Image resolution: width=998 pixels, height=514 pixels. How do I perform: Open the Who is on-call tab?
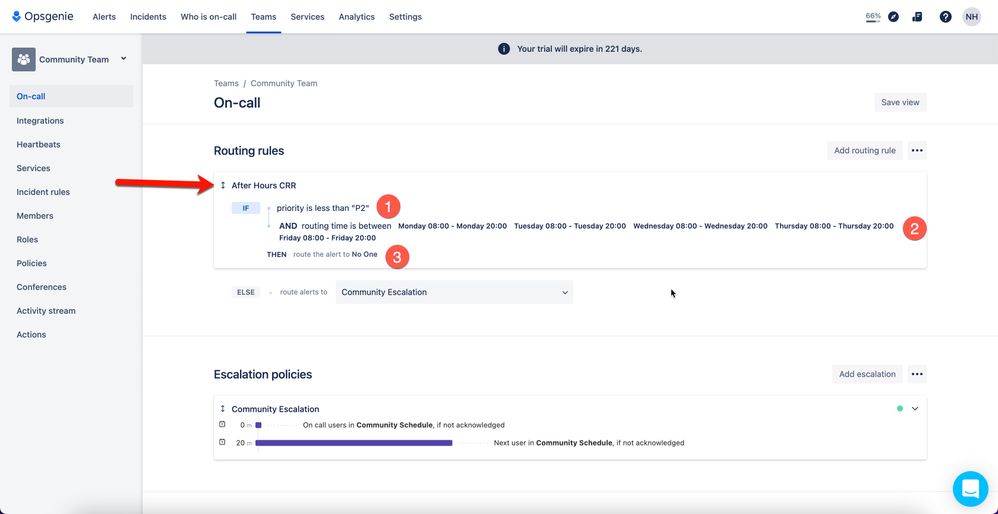[208, 17]
